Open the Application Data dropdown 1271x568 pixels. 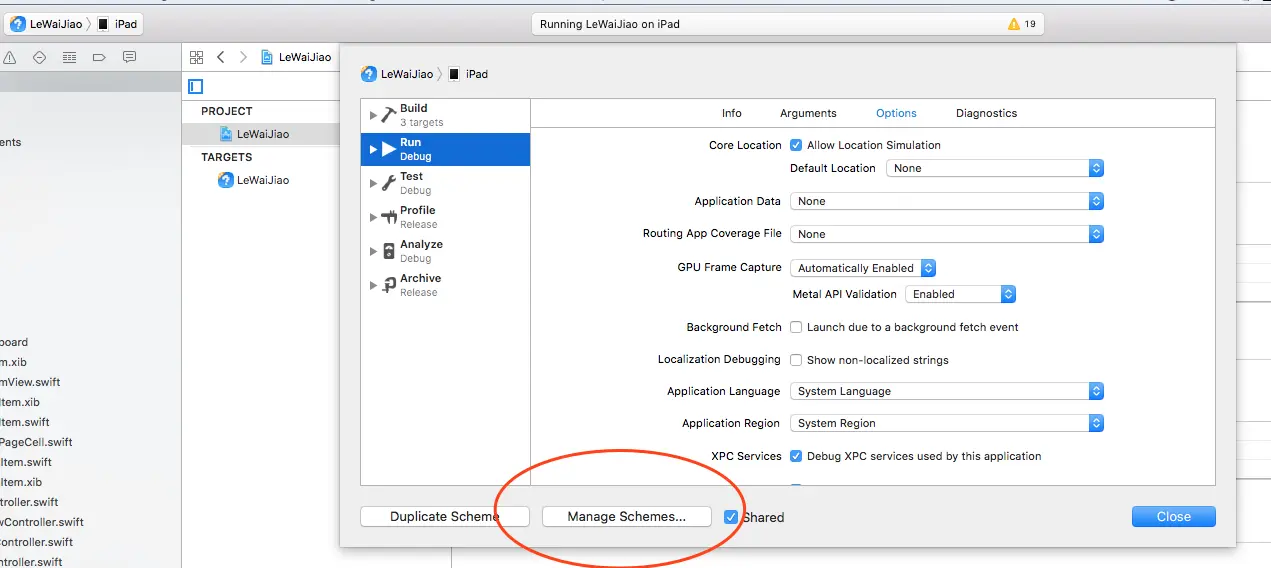pos(947,201)
